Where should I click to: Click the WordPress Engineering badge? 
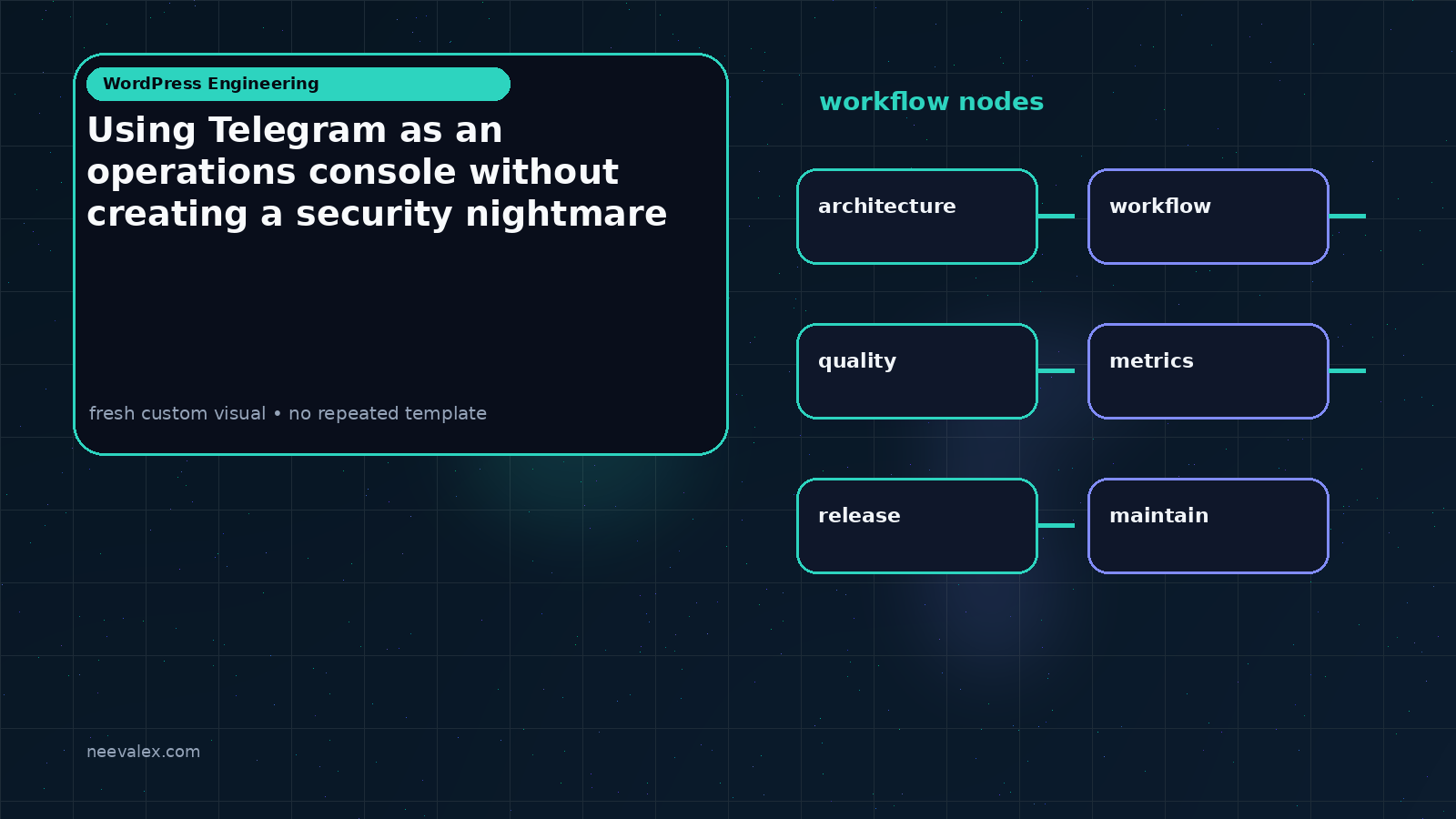298,84
